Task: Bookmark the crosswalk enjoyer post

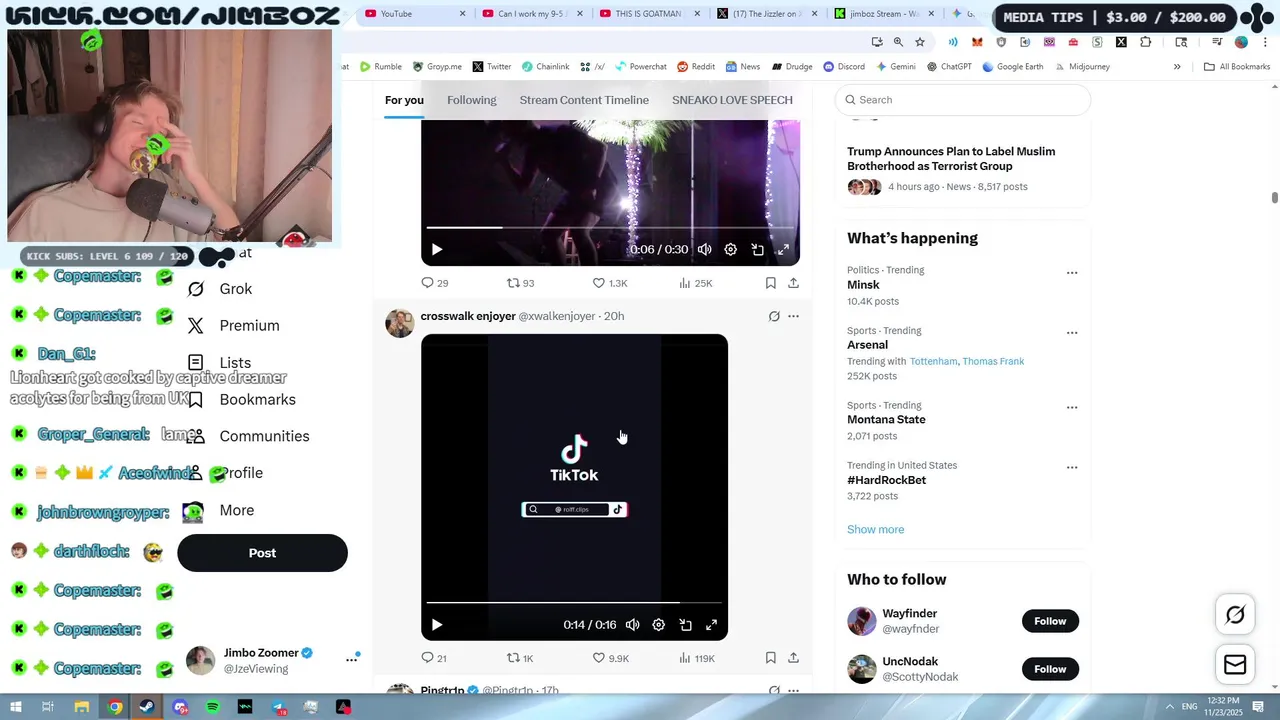Action: pyautogui.click(x=771, y=658)
